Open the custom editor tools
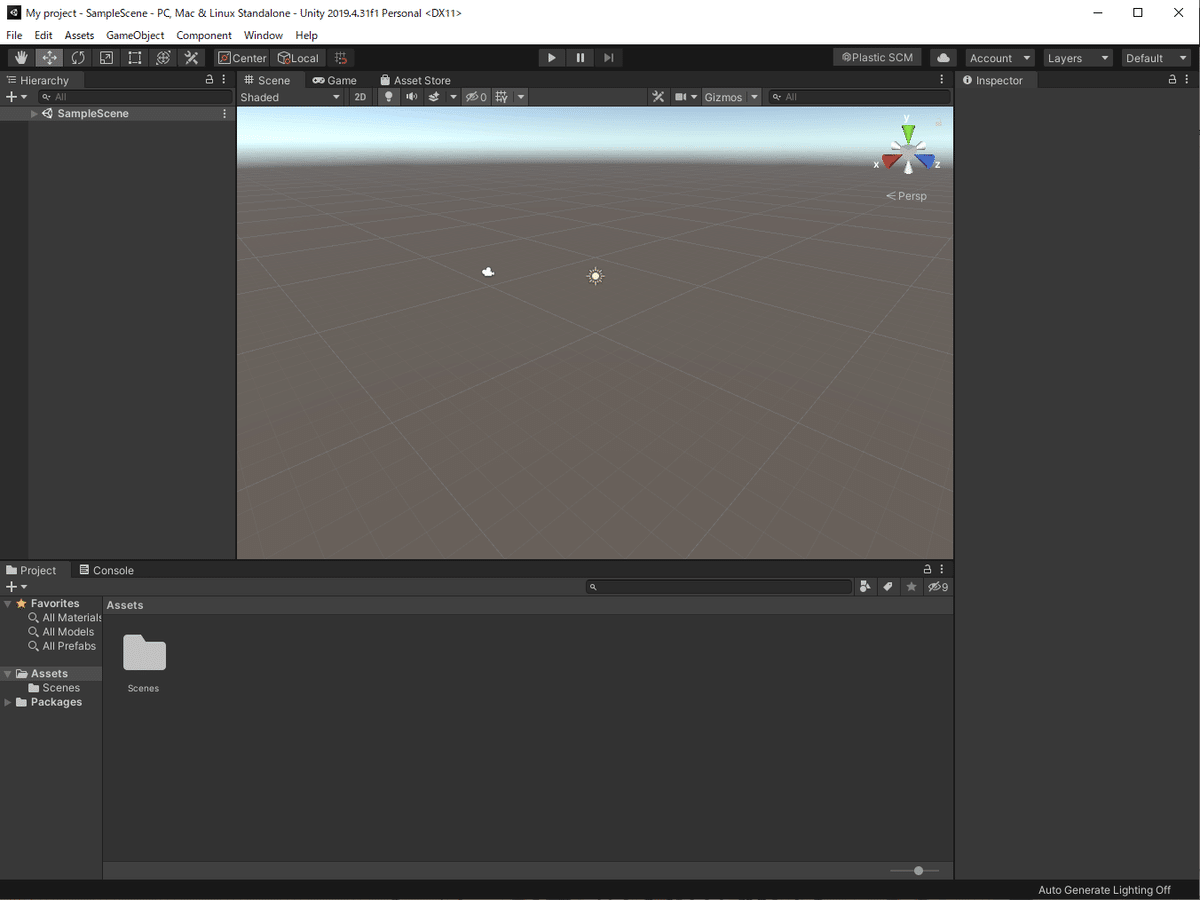This screenshot has width=1200, height=900. tap(191, 58)
